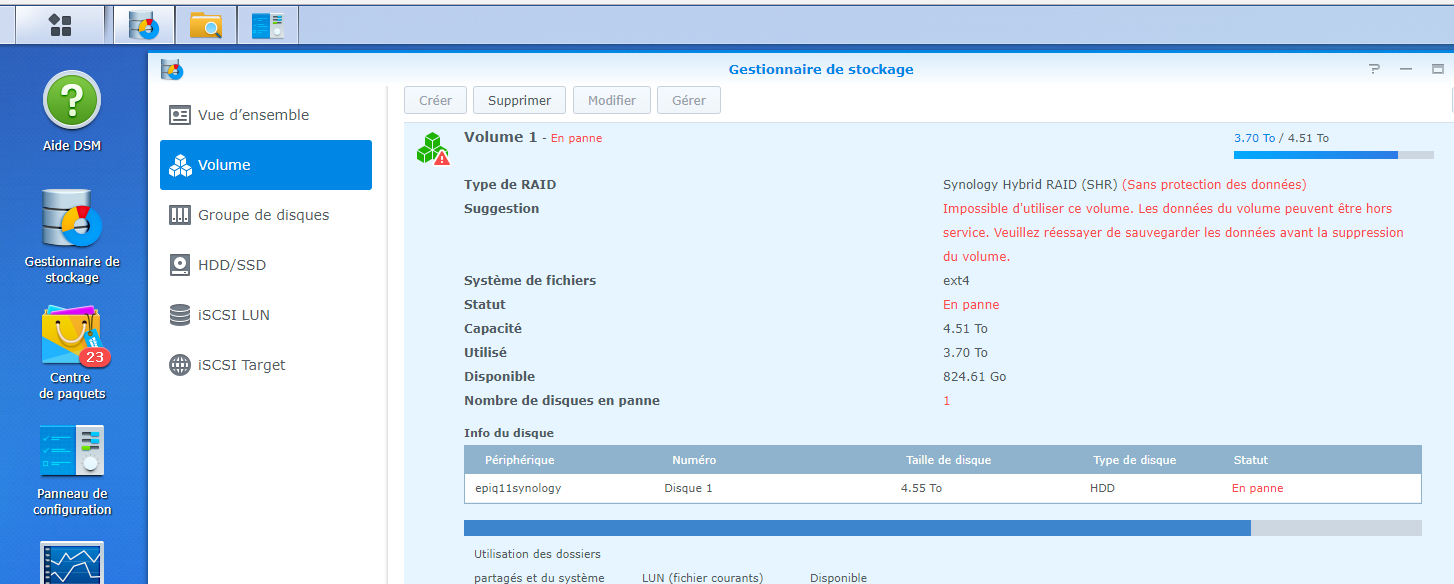Open File Station search taskbar icon
The height and width of the screenshot is (584, 1454).
tap(205, 25)
